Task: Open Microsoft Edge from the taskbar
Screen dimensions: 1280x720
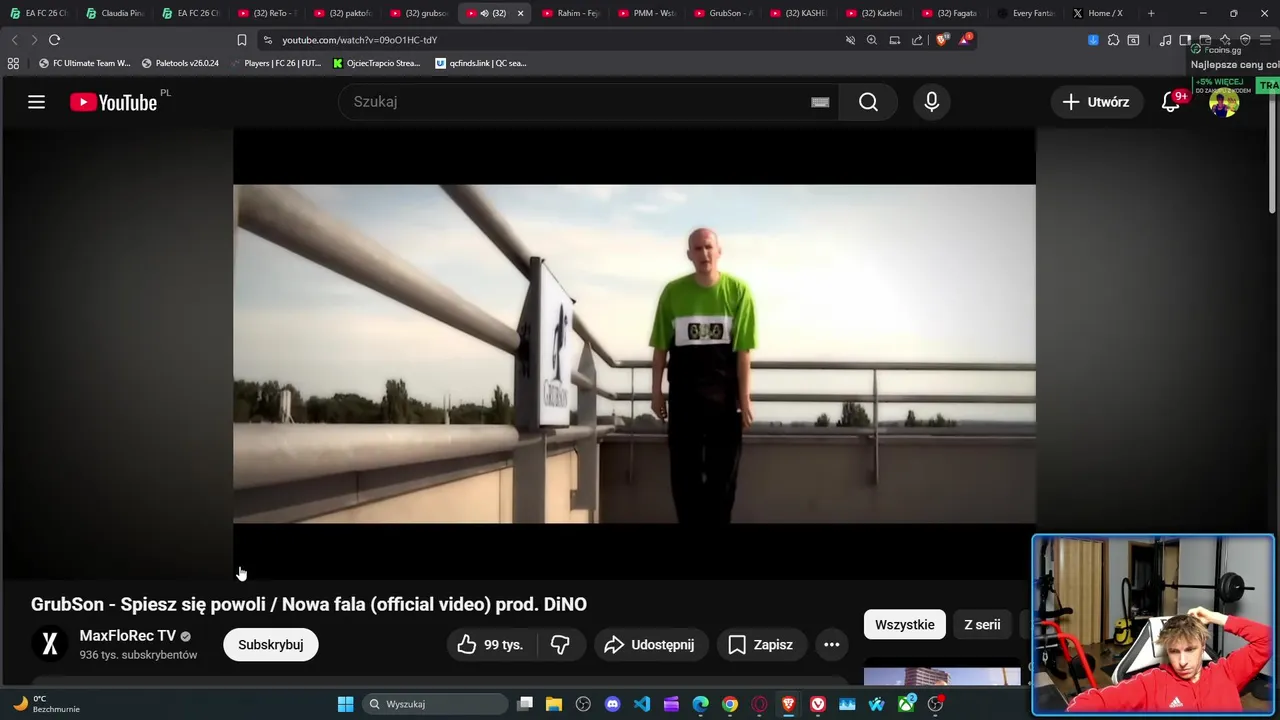Action: (x=701, y=704)
